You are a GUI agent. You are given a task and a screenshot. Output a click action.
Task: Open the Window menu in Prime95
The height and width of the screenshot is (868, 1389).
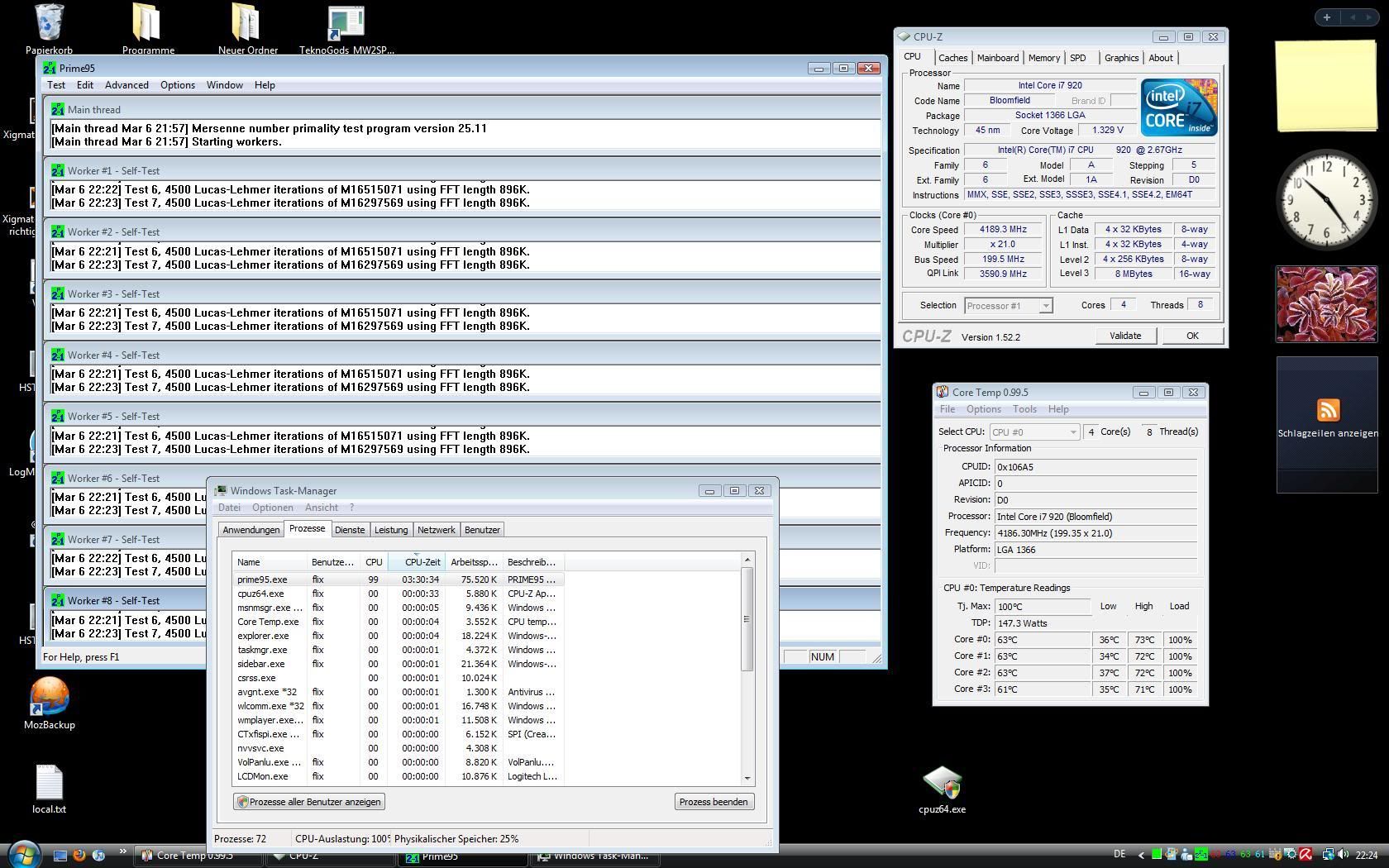(x=225, y=85)
